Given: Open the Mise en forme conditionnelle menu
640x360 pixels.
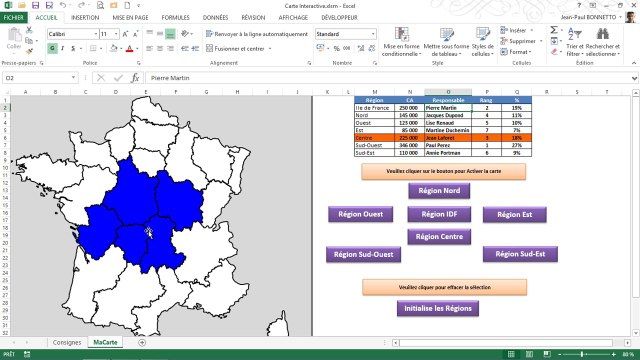Looking at the screenshot, I should pyautogui.click(x=401, y=42).
